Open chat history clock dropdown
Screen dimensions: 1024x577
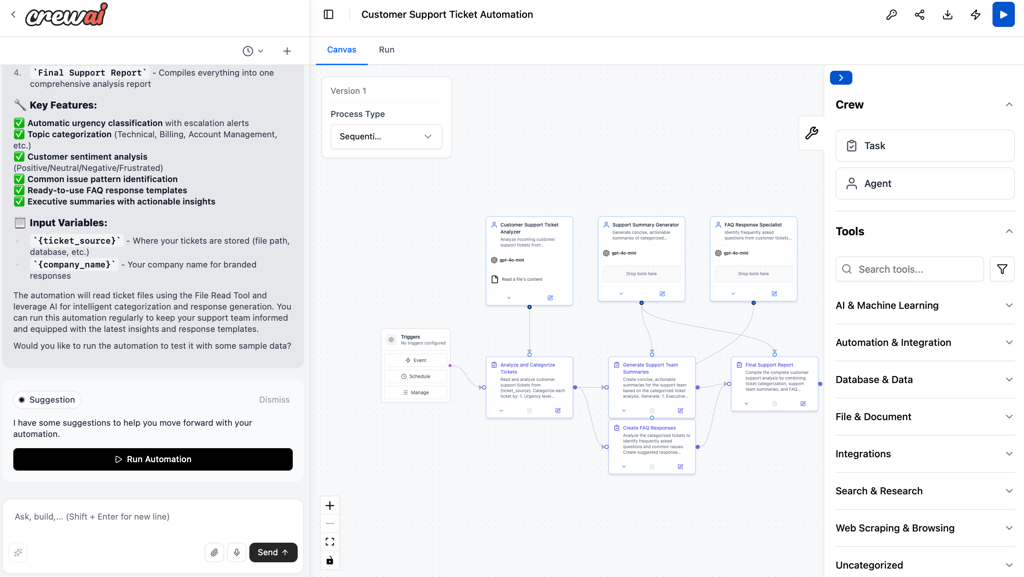click(x=253, y=51)
